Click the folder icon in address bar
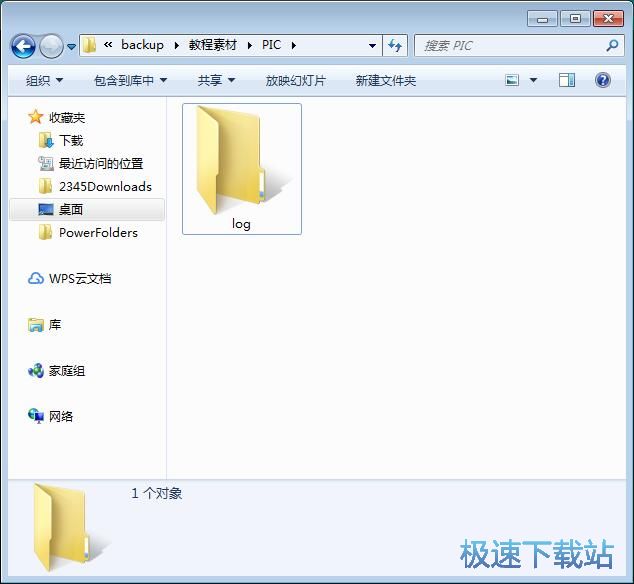The width and height of the screenshot is (634, 584). point(89,45)
